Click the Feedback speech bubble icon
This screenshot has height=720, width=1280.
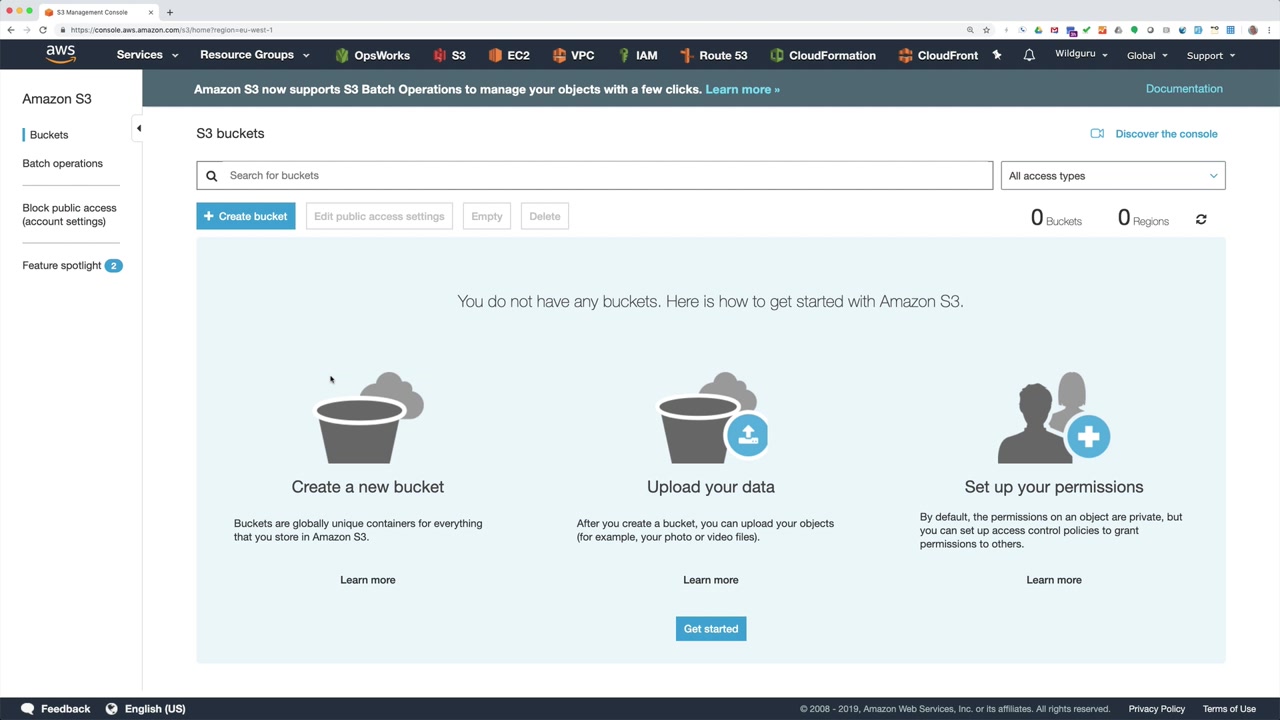[28, 709]
